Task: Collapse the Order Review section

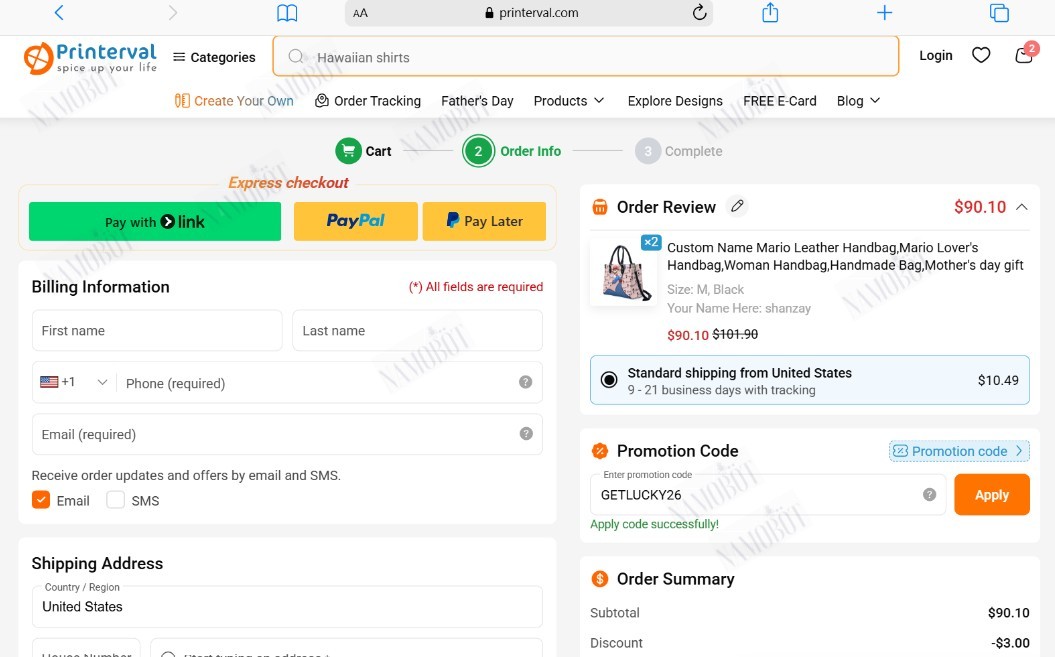Action: pos(1021,207)
